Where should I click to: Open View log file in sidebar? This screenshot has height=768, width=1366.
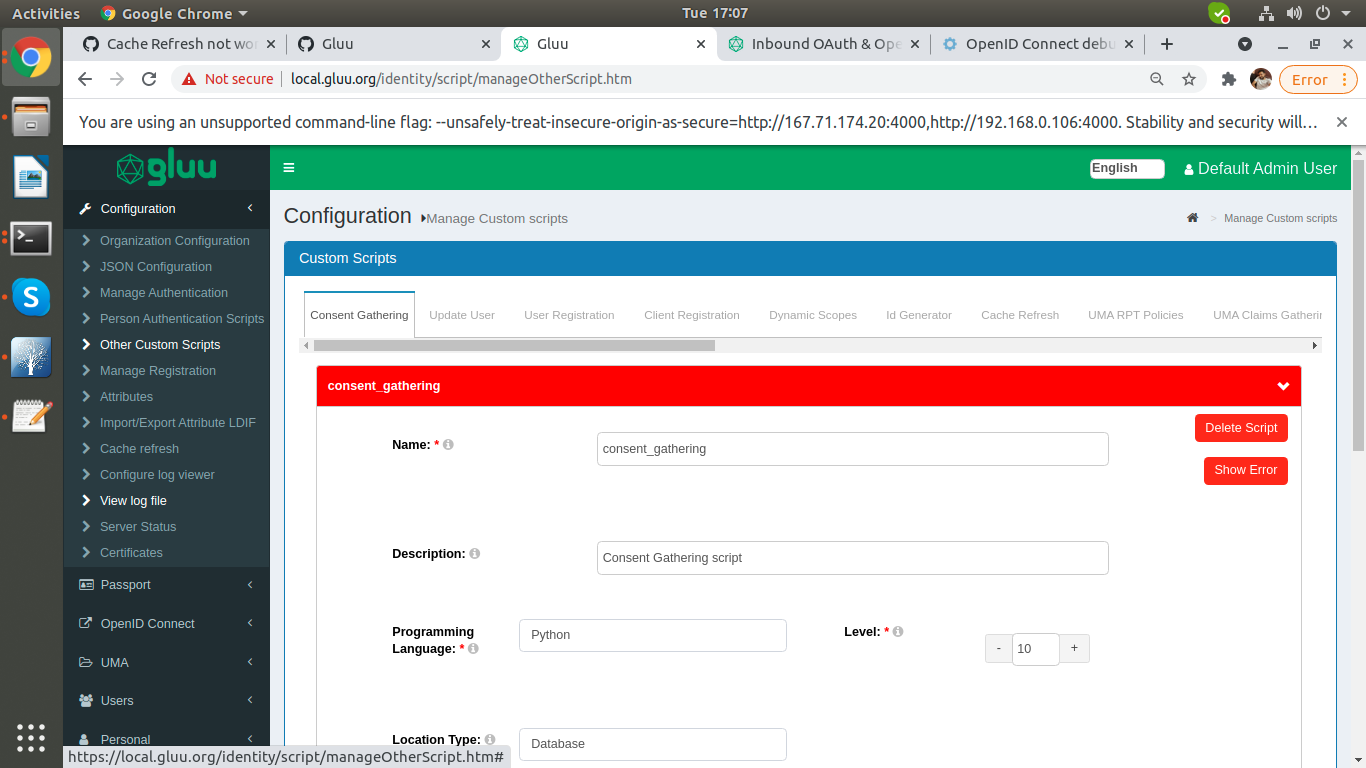coord(133,501)
